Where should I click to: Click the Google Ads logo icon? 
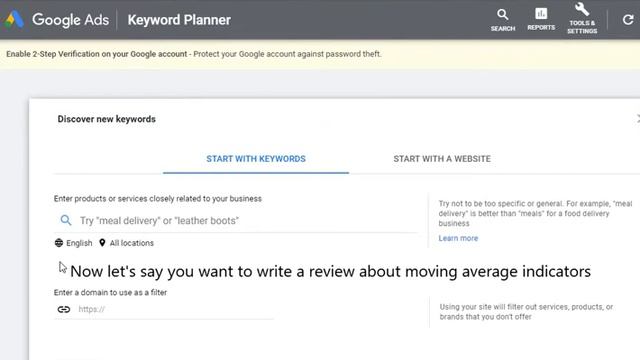point(13,19)
